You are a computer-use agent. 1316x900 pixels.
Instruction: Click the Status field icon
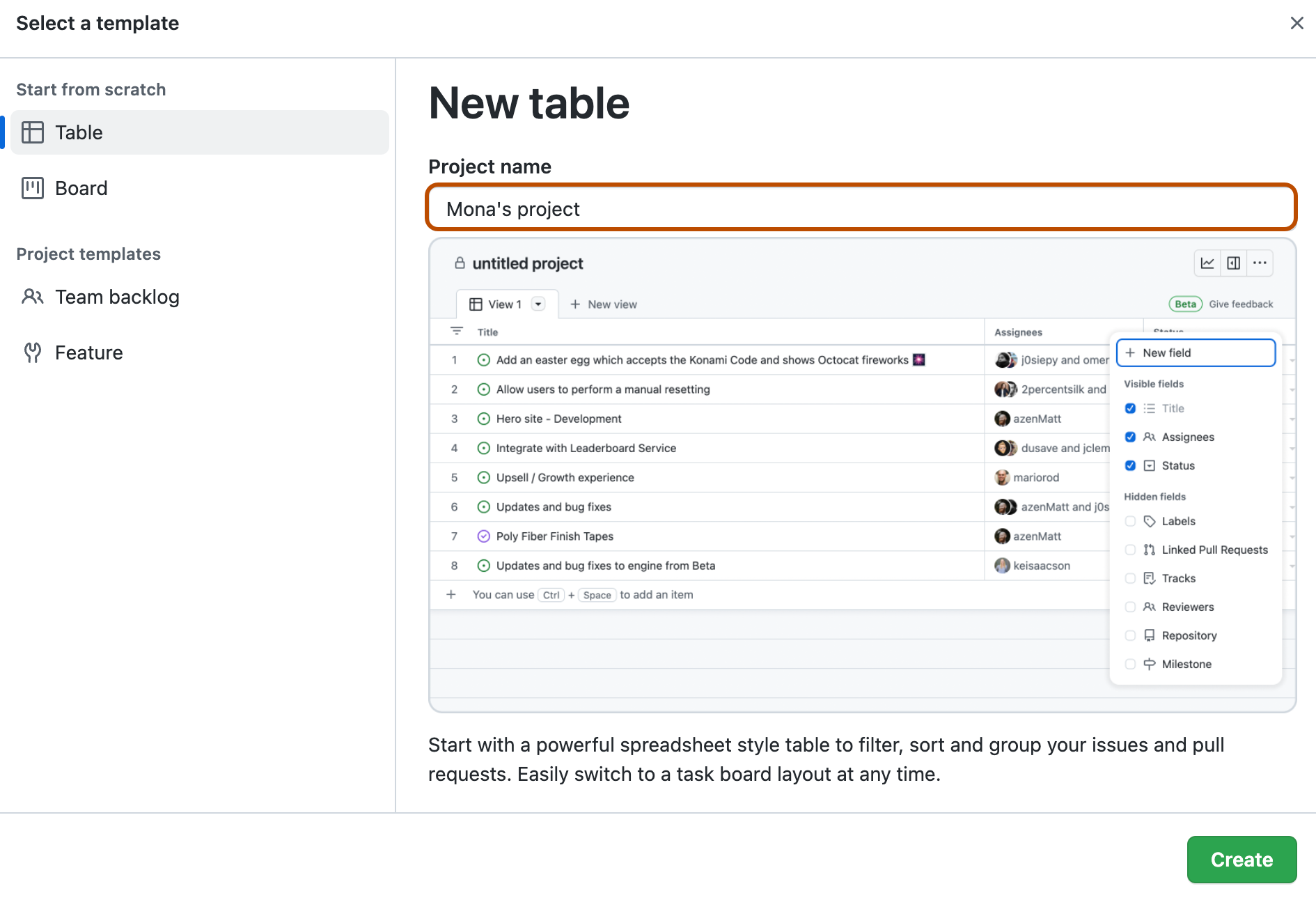[x=1150, y=465]
